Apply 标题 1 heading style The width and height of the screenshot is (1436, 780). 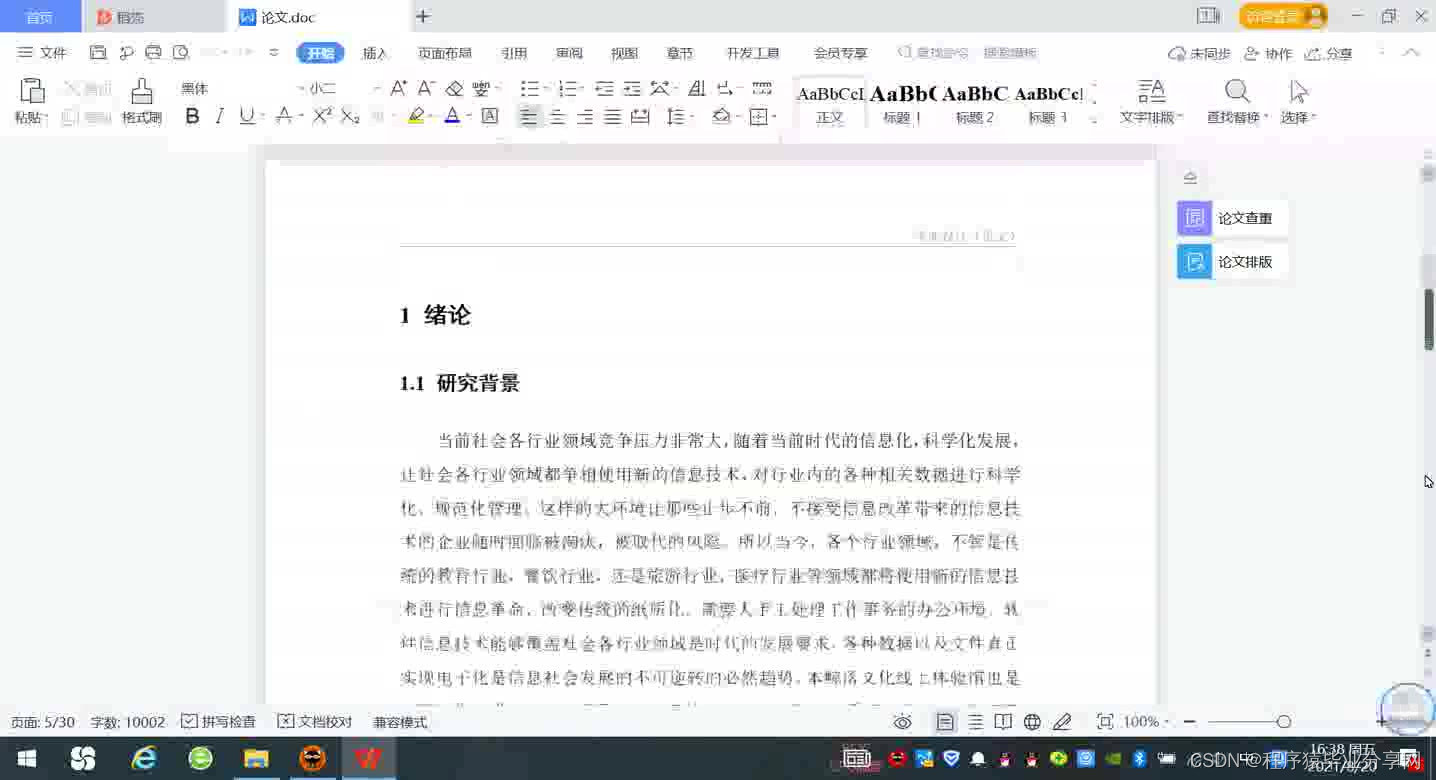(x=902, y=103)
